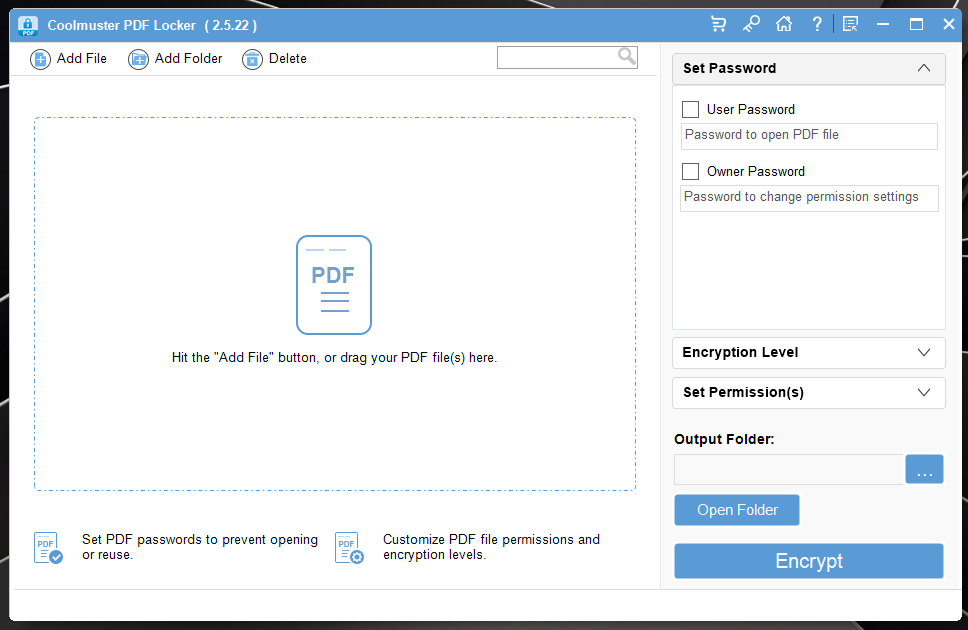Browse for output folder with ellipsis button
Screen dimensions: 968x630
pyautogui.click(x=924, y=469)
